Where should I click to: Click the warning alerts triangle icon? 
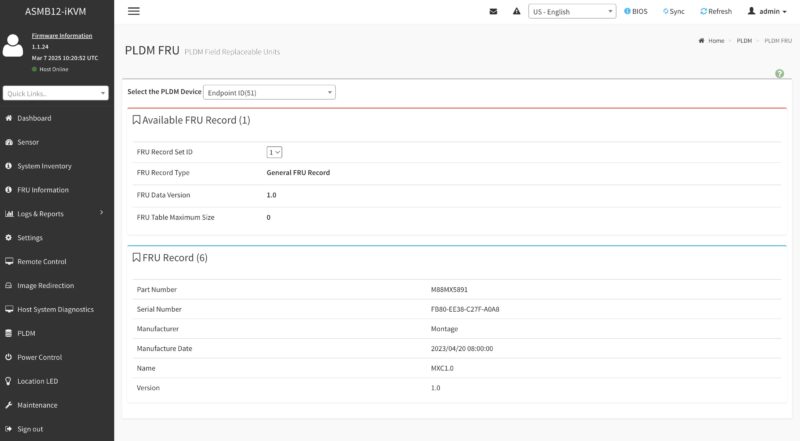[x=516, y=11]
